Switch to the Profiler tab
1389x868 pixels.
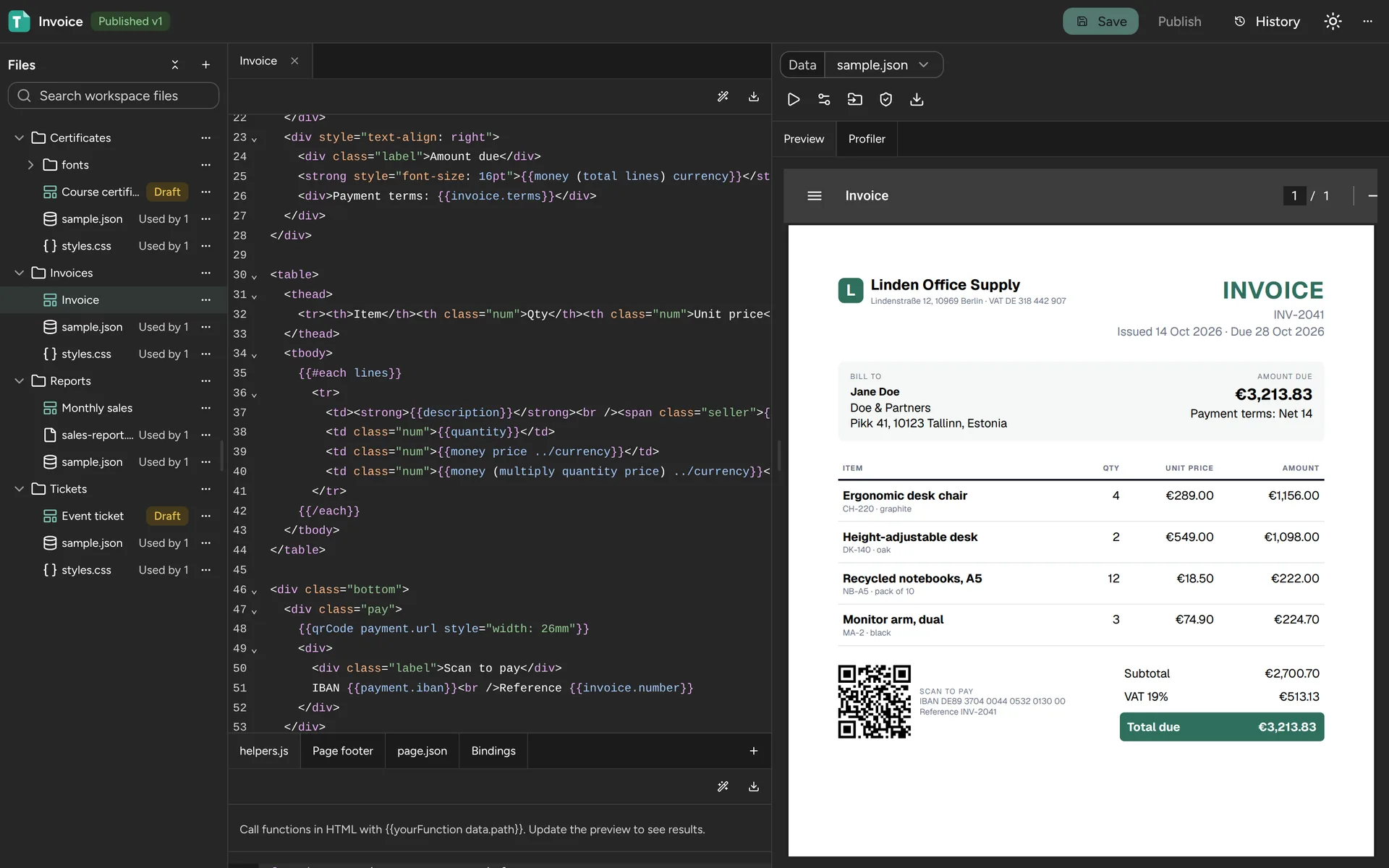[867, 139]
